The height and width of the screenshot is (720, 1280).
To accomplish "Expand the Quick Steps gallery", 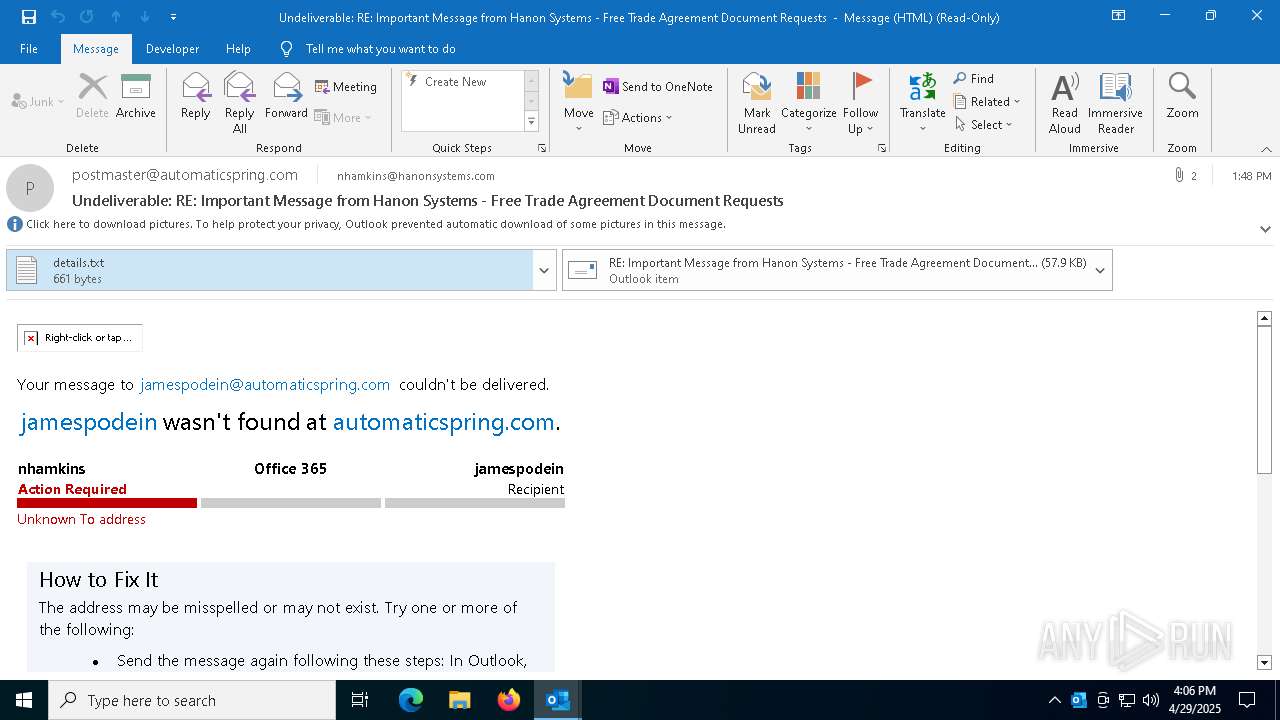I will click(x=531, y=122).
